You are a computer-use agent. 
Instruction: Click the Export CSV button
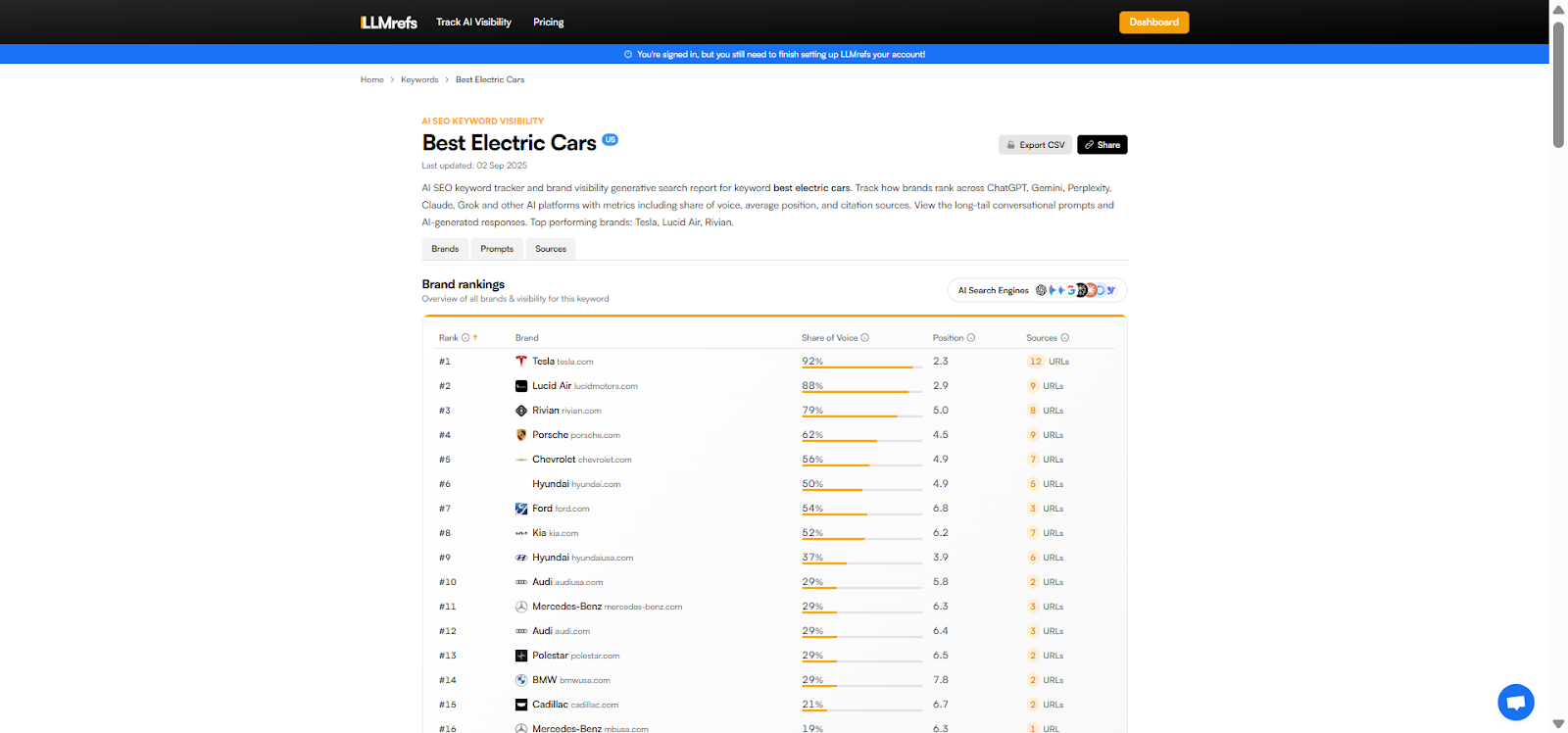click(x=1035, y=145)
